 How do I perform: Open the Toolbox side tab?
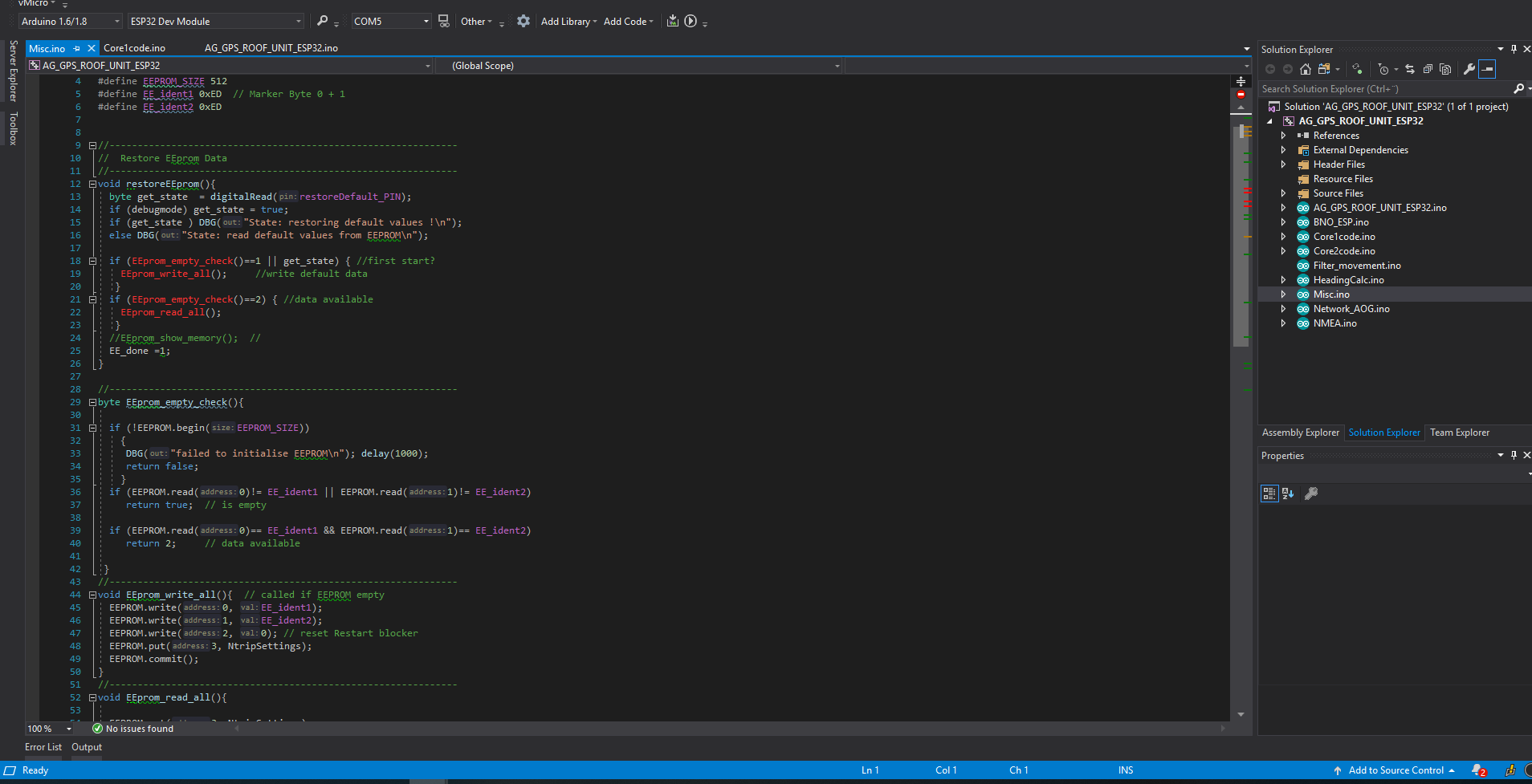coord(13,128)
